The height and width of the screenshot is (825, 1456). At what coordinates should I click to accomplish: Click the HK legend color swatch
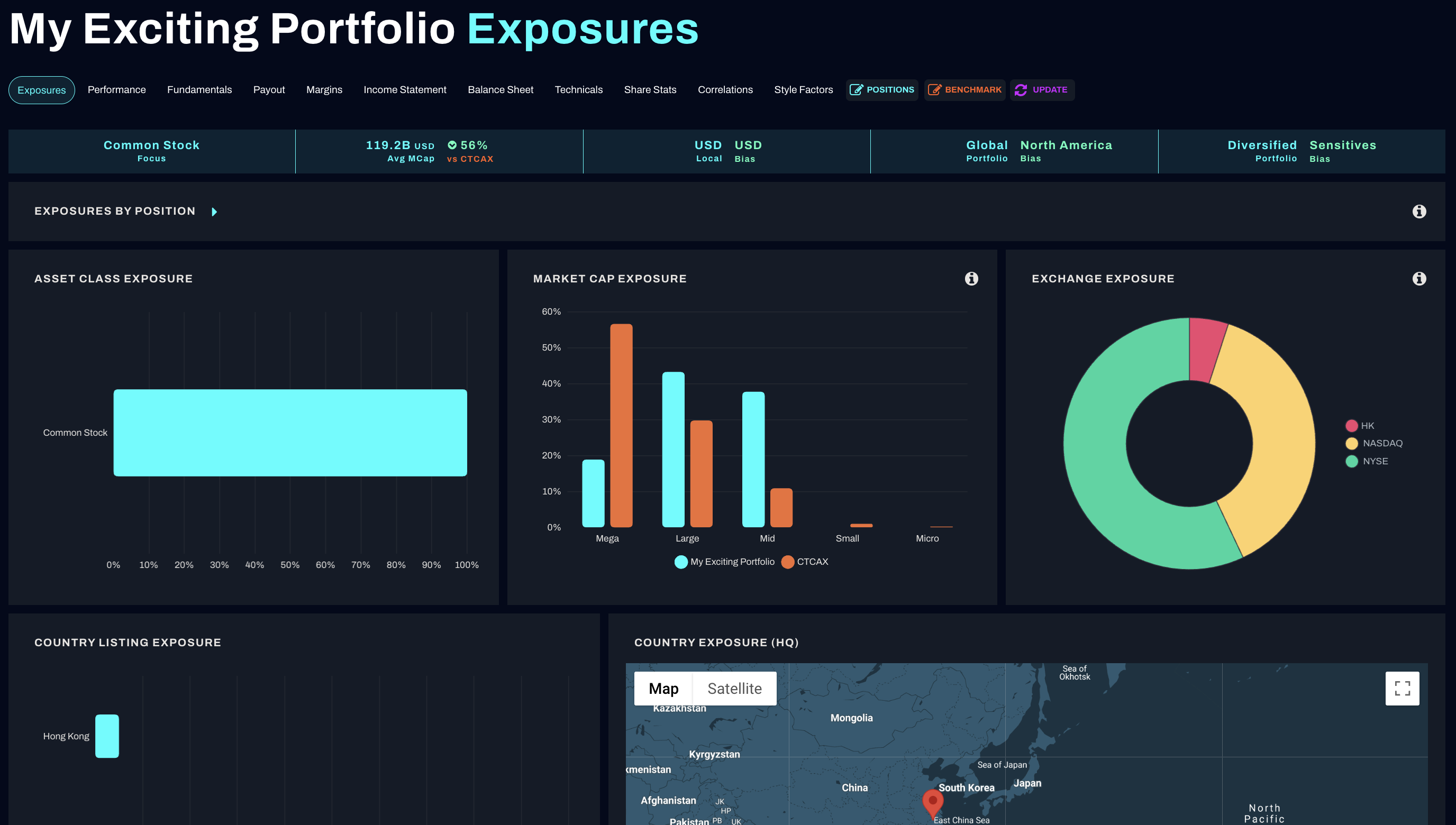click(x=1351, y=426)
